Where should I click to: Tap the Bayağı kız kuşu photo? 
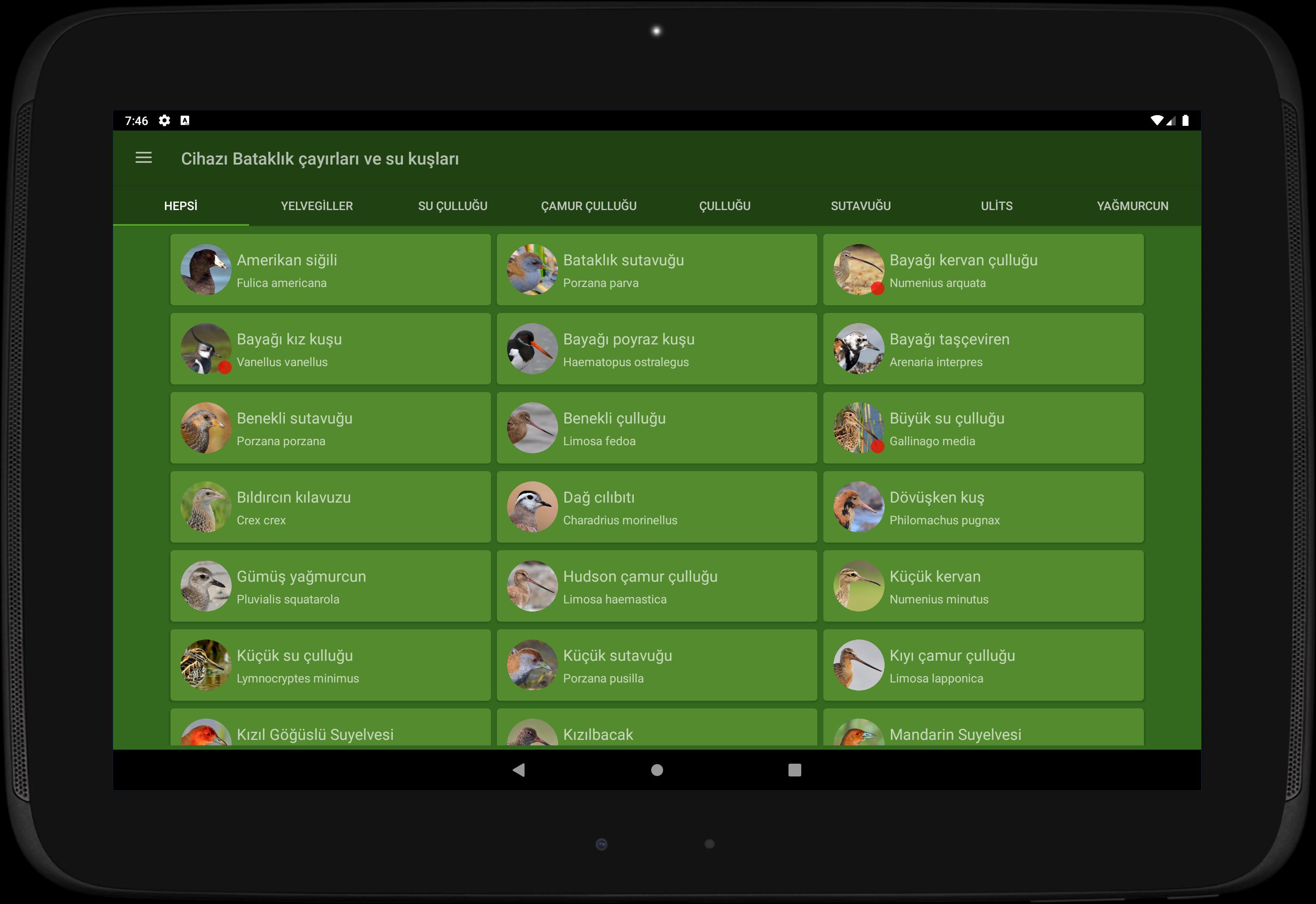pos(206,349)
